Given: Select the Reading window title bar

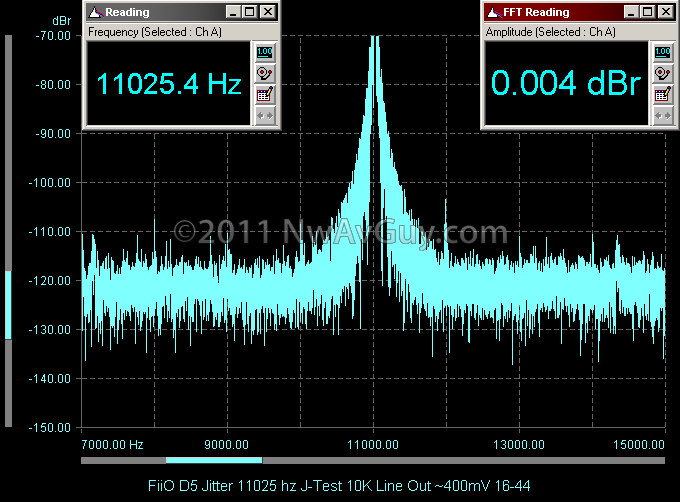Looking at the screenshot, I should click(x=160, y=12).
